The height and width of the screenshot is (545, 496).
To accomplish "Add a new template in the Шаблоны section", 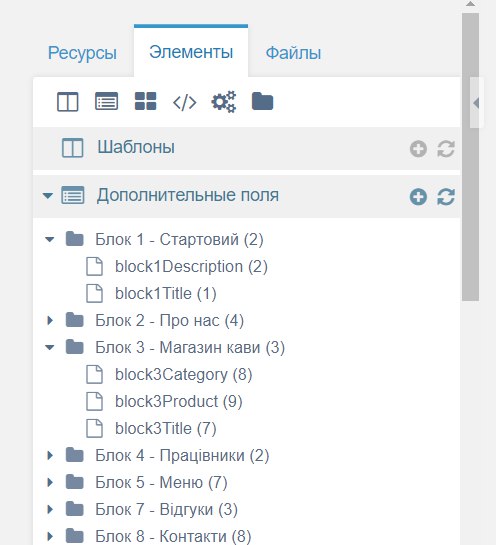I will pos(418,149).
